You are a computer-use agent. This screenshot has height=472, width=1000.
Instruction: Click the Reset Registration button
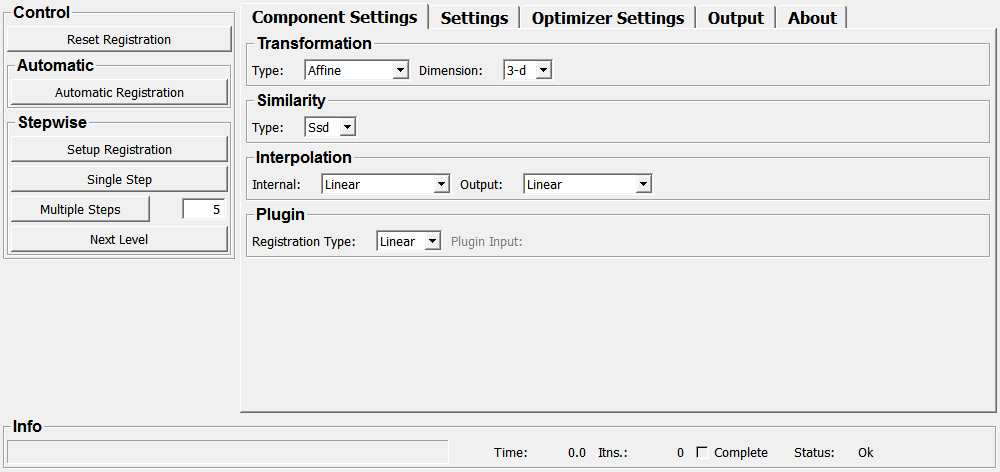coord(119,40)
